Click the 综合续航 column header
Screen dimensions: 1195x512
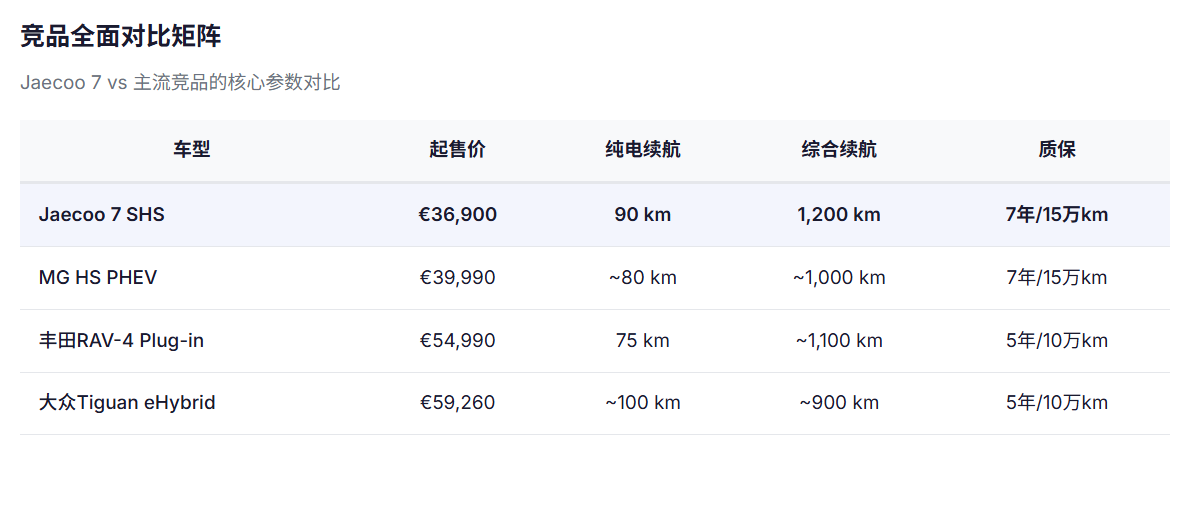[x=839, y=150]
